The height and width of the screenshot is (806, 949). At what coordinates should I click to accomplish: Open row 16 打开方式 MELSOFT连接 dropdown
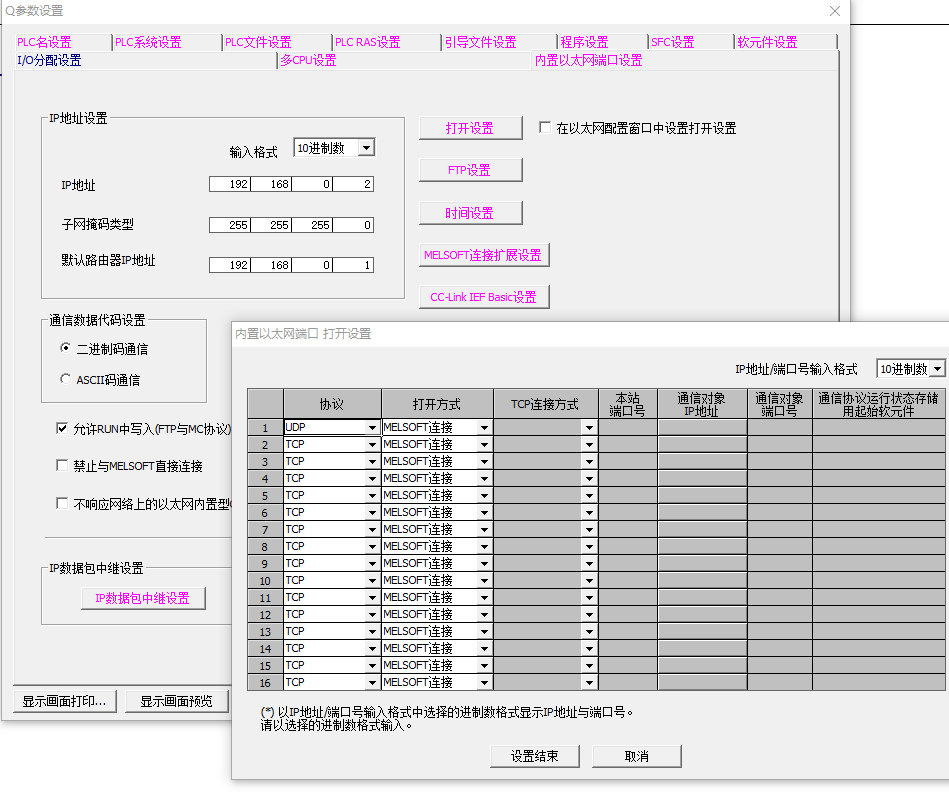click(x=485, y=683)
